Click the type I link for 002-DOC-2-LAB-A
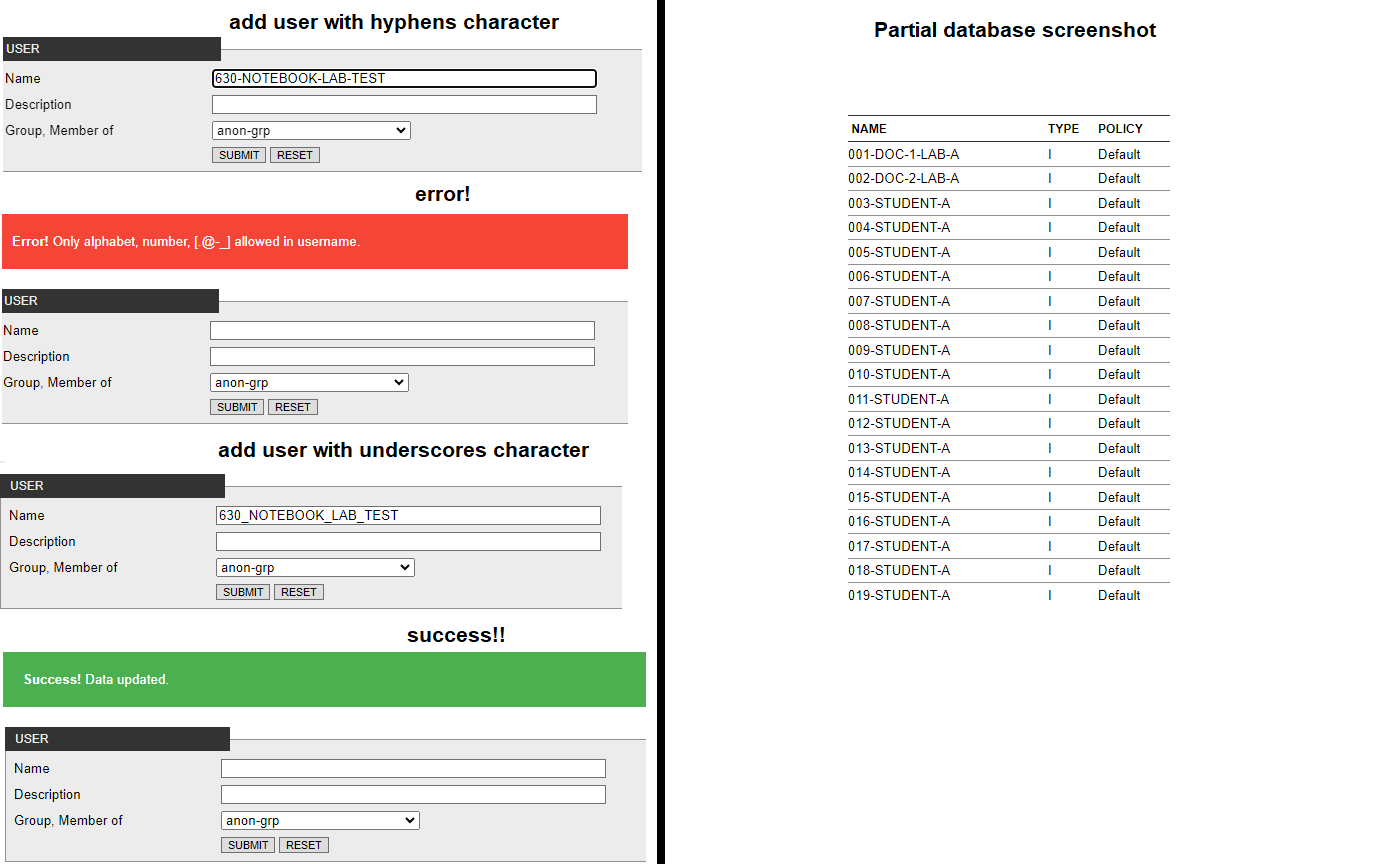 [1050, 178]
